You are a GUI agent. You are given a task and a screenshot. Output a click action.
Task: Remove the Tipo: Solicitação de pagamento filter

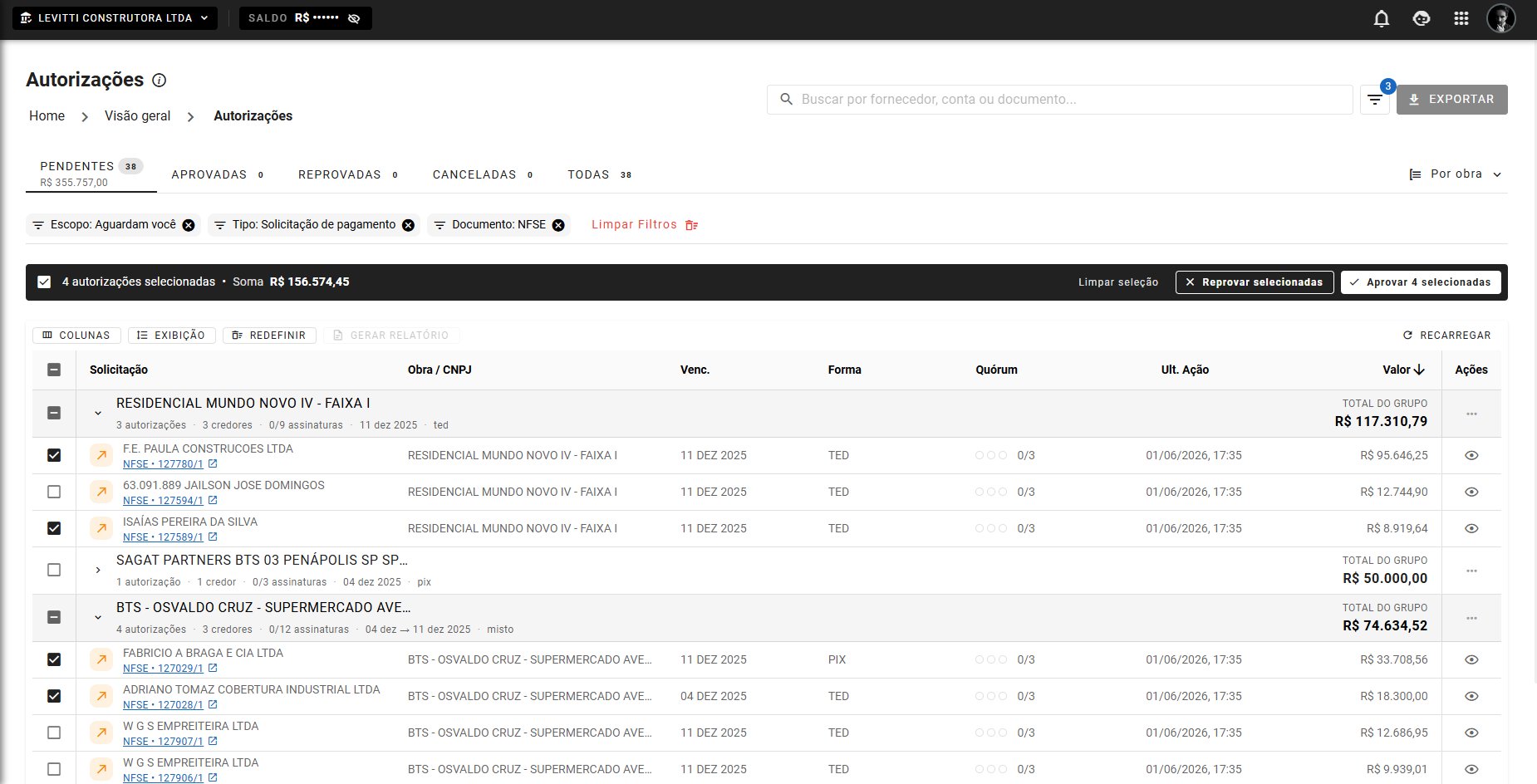[408, 225]
